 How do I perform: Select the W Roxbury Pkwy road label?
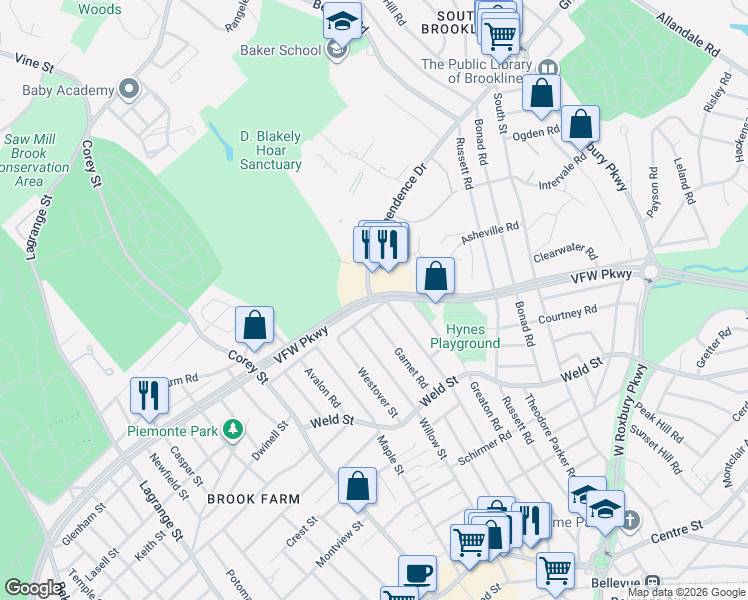[630, 410]
